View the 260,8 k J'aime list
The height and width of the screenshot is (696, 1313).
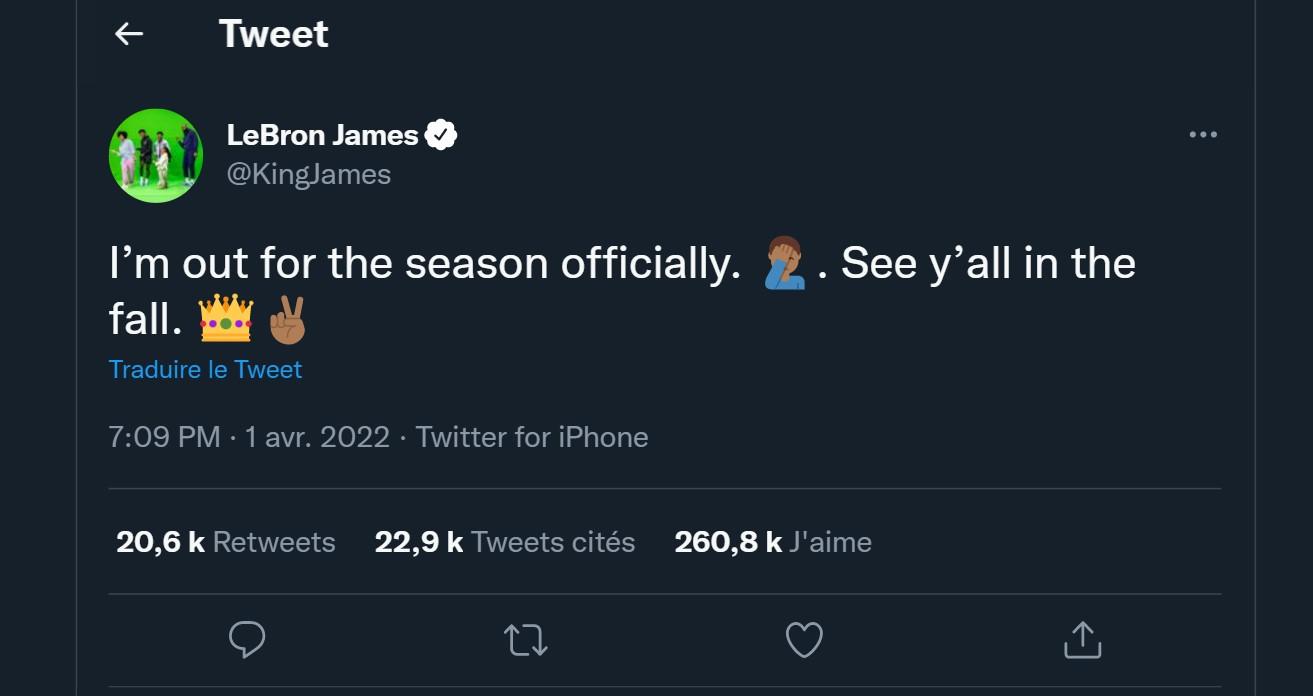(773, 542)
